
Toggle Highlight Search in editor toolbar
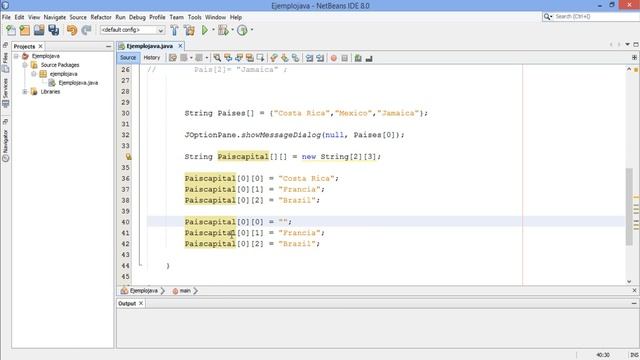click(249, 58)
